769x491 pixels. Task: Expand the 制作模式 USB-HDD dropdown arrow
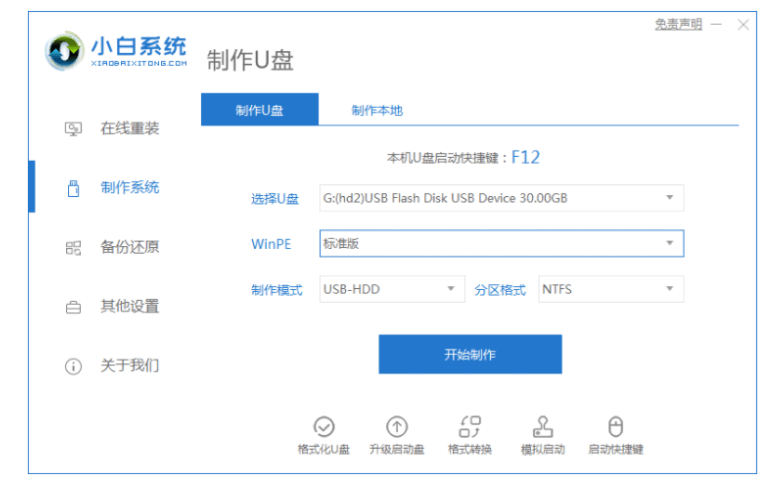click(x=451, y=289)
